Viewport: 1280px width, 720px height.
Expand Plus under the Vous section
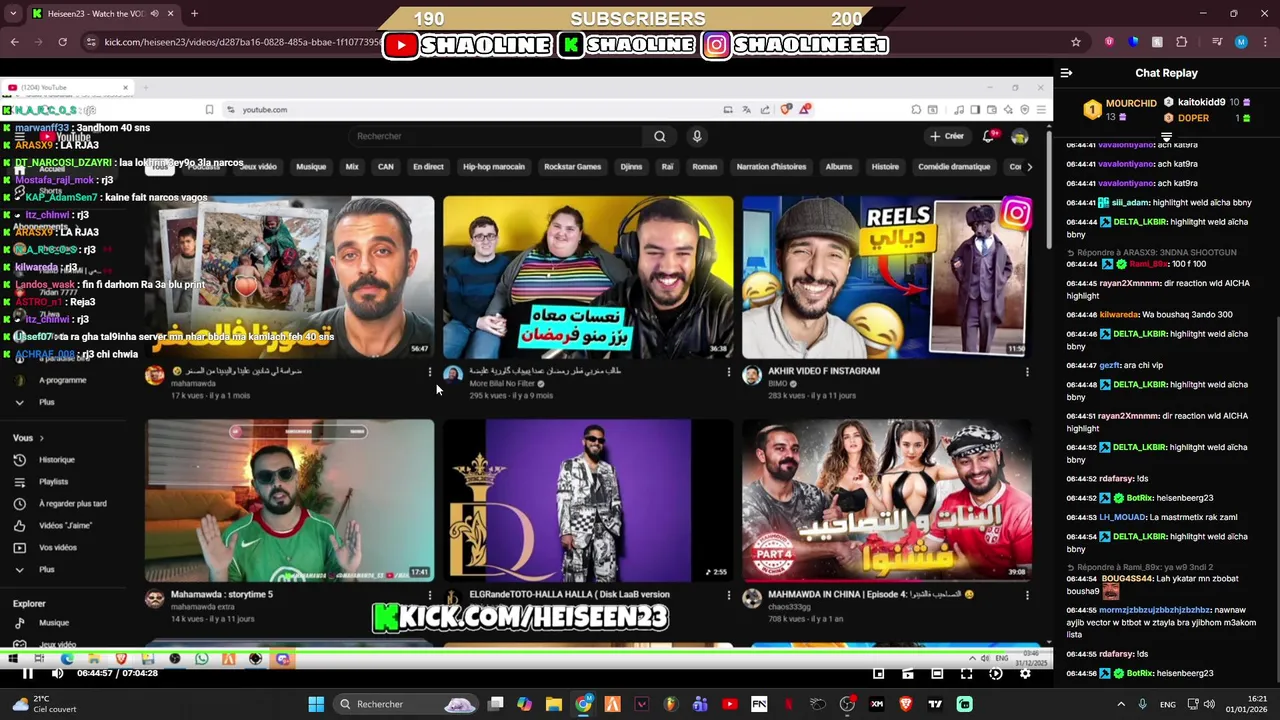pyautogui.click(x=35, y=570)
